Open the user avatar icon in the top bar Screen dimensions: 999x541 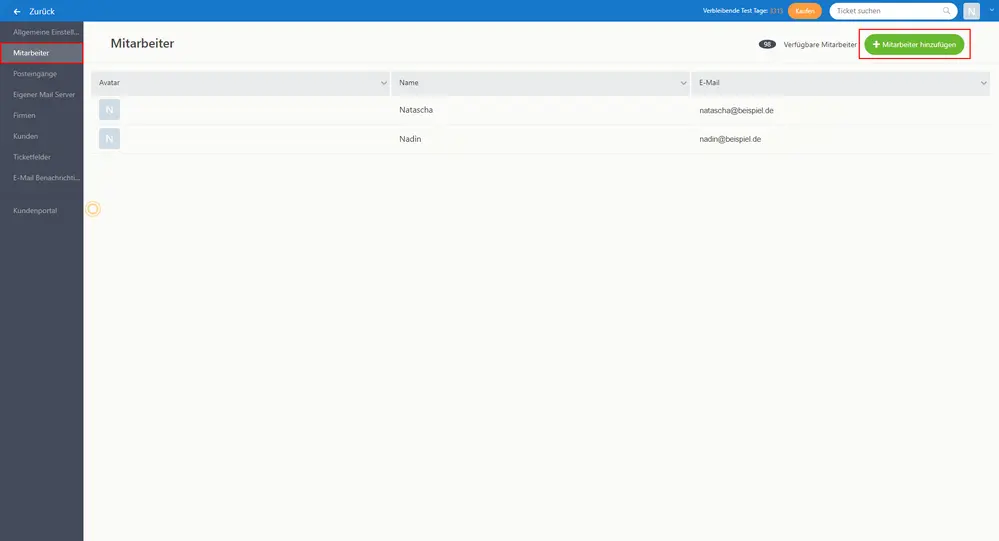[x=971, y=11]
